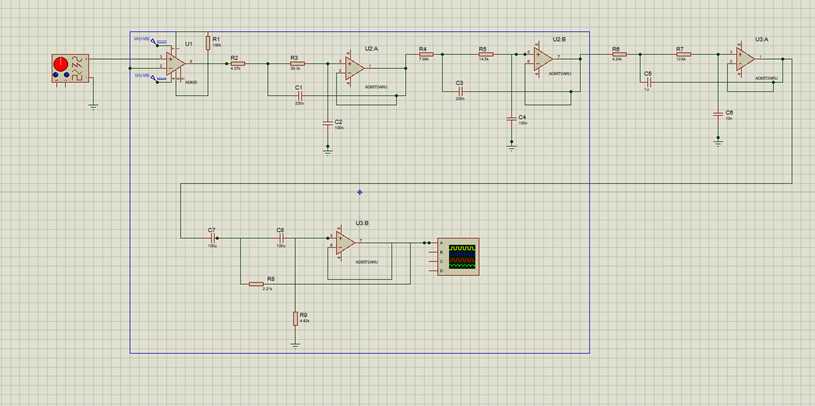The image size is (815, 406).
Task: Select capacitor C1 in U2:A feedback
Action: [x=299, y=96]
